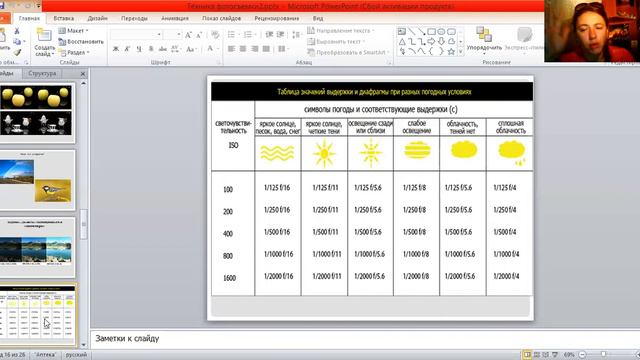Click the zoom slider handle in status bar
This screenshot has width=640, height=360.
coord(603,355)
